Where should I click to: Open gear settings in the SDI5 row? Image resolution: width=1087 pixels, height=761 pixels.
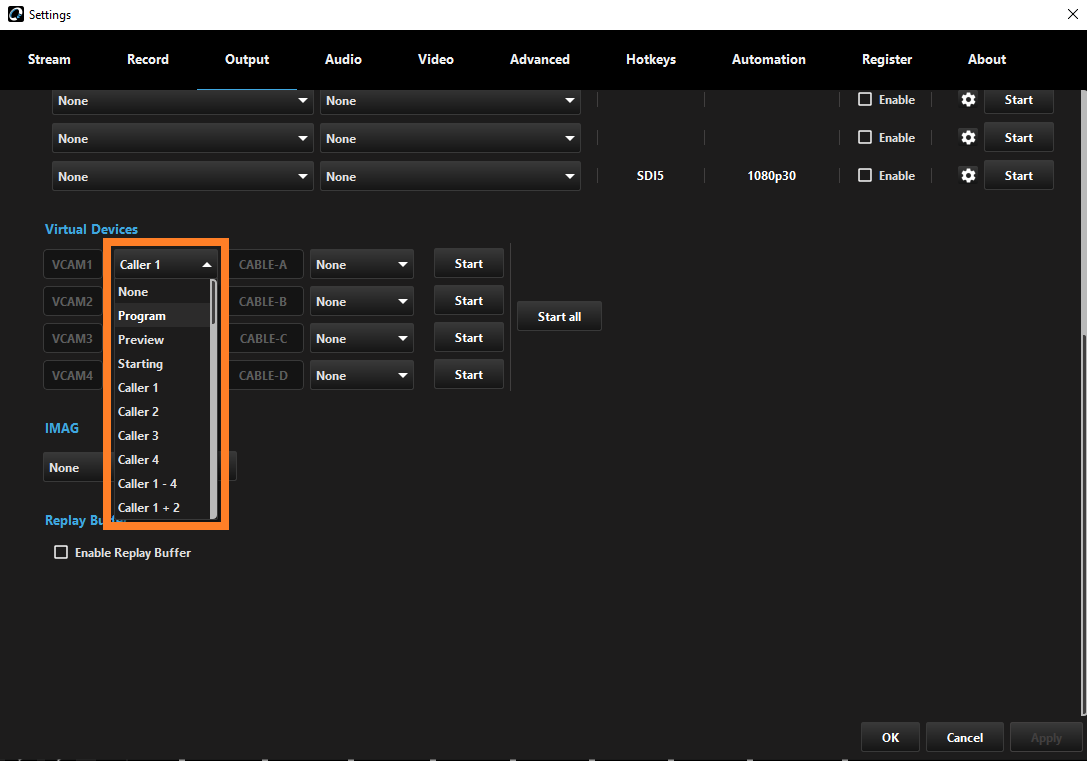[x=968, y=175]
